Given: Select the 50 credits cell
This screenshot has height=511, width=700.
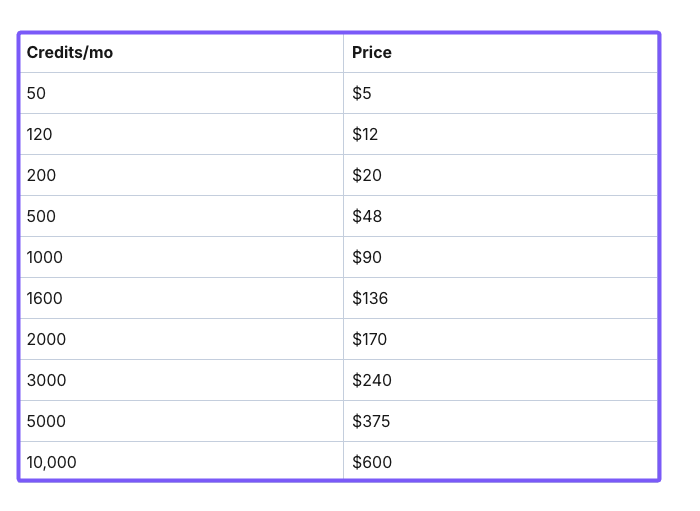Looking at the screenshot, I should coord(37,93).
